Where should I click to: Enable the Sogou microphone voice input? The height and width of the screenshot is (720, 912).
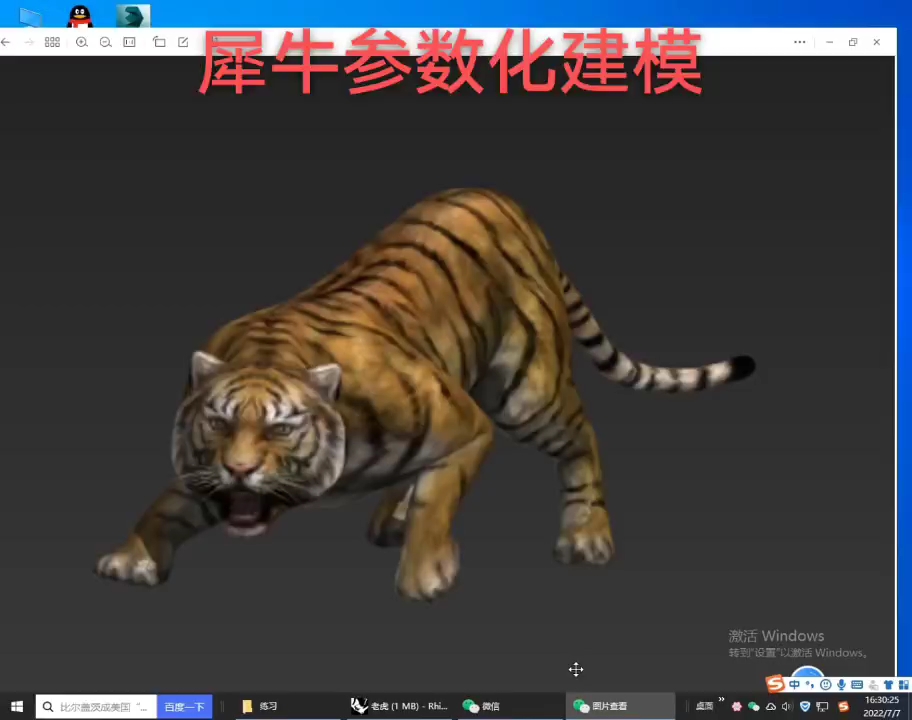841,684
